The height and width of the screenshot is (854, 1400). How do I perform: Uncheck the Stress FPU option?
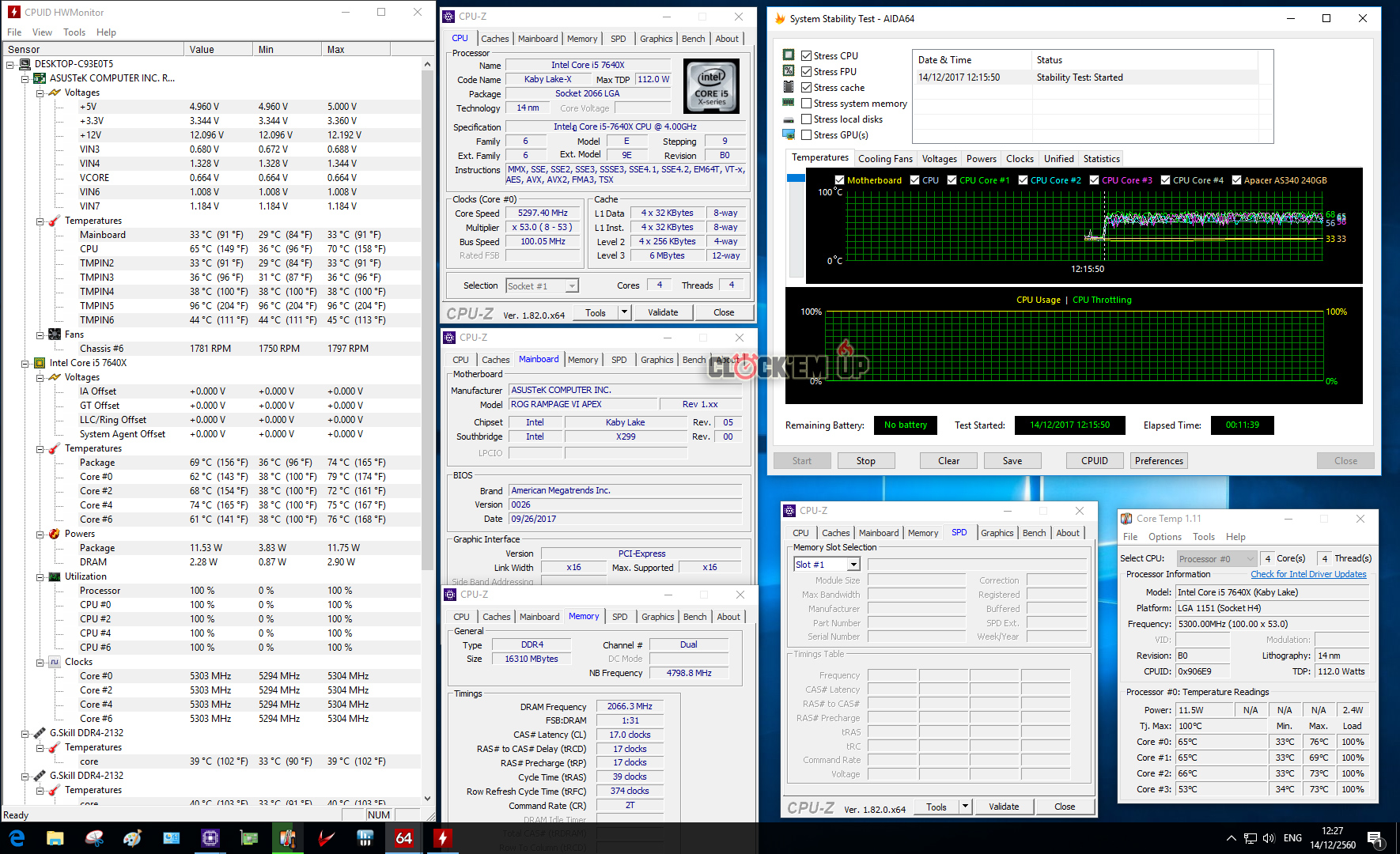[806, 72]
